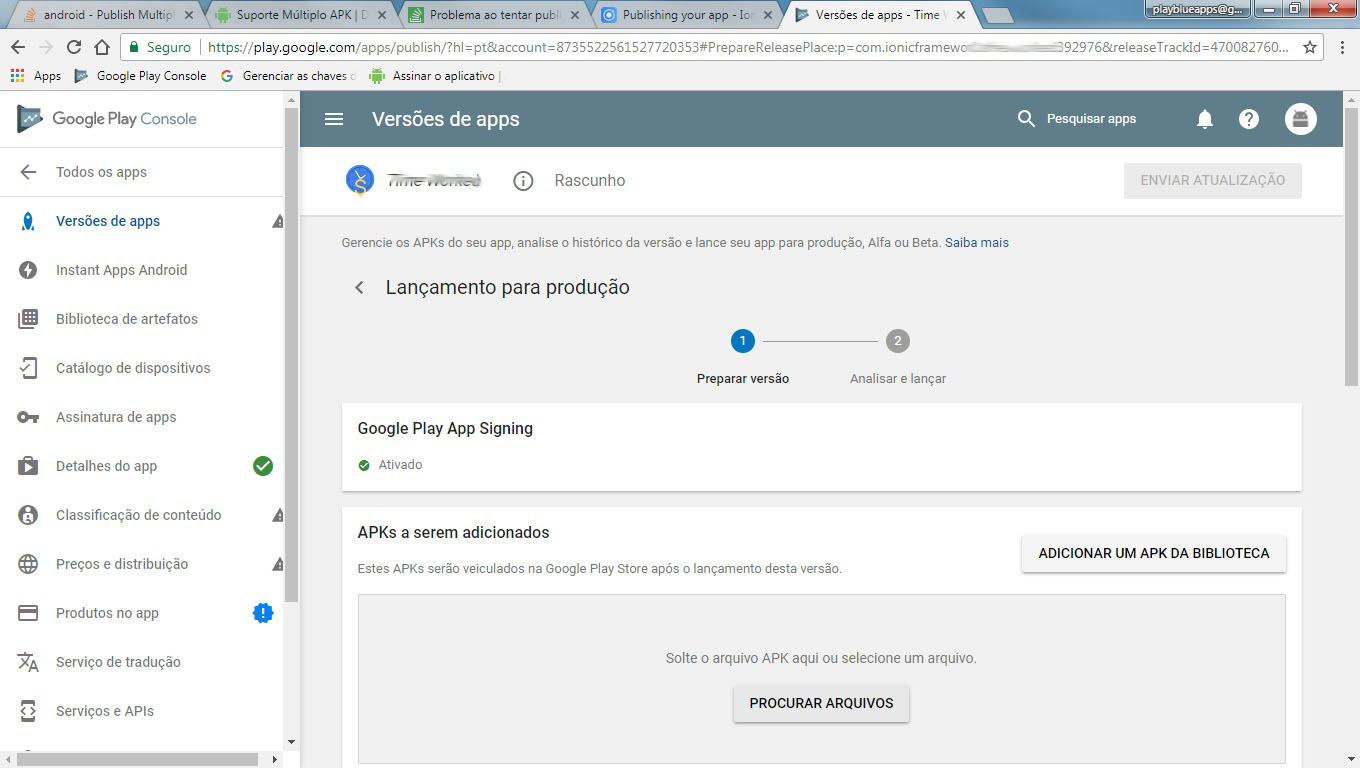Screen dimensions: 1360x768
Task: Click the Google Play Console logo
Action: 107,119
